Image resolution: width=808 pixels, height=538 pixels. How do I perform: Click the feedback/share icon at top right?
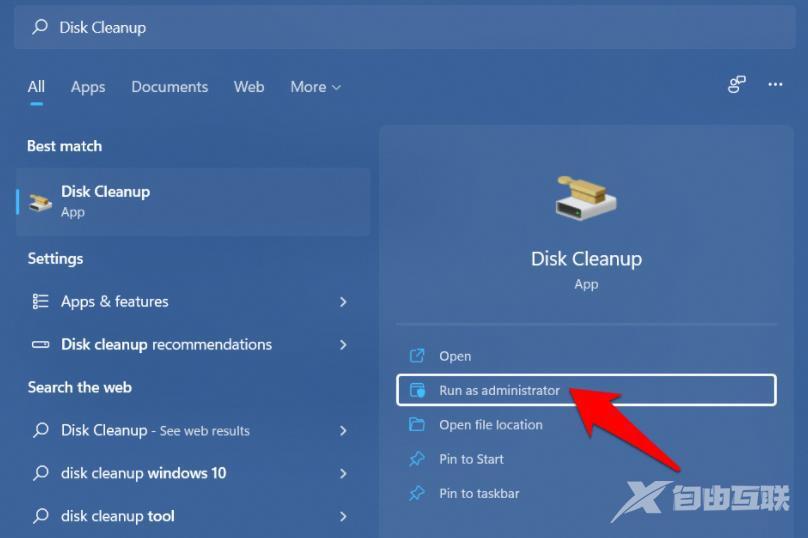[737, 84]
